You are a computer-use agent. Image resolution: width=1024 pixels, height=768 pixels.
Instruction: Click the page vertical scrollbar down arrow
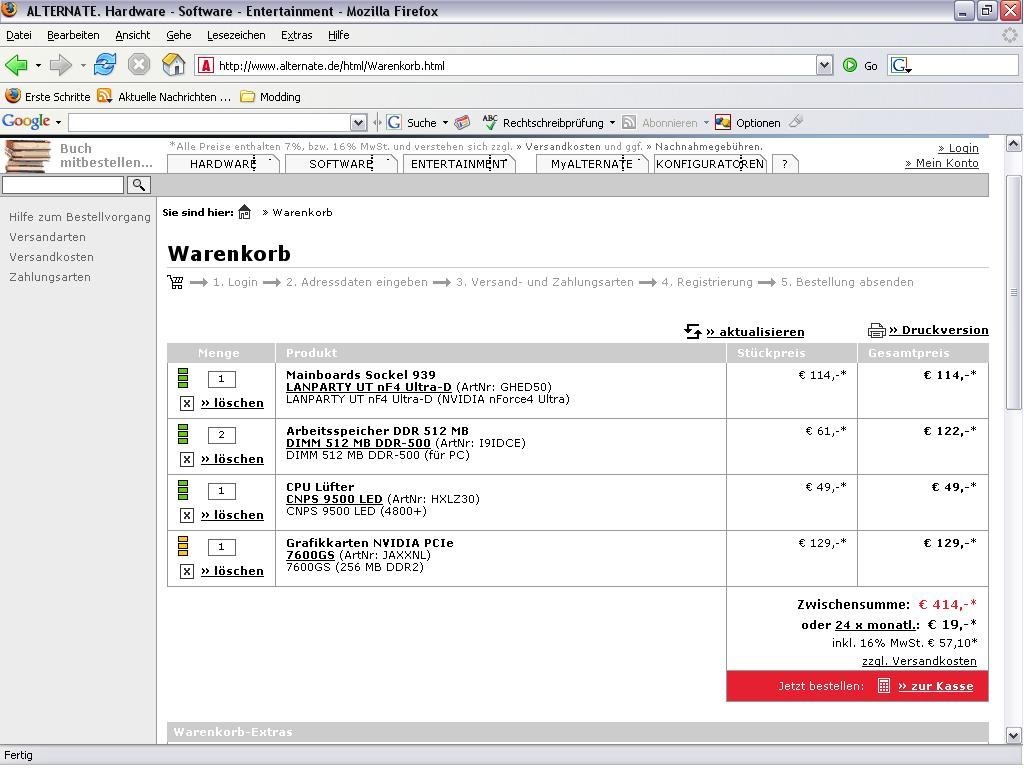[x=1014, y=735]
